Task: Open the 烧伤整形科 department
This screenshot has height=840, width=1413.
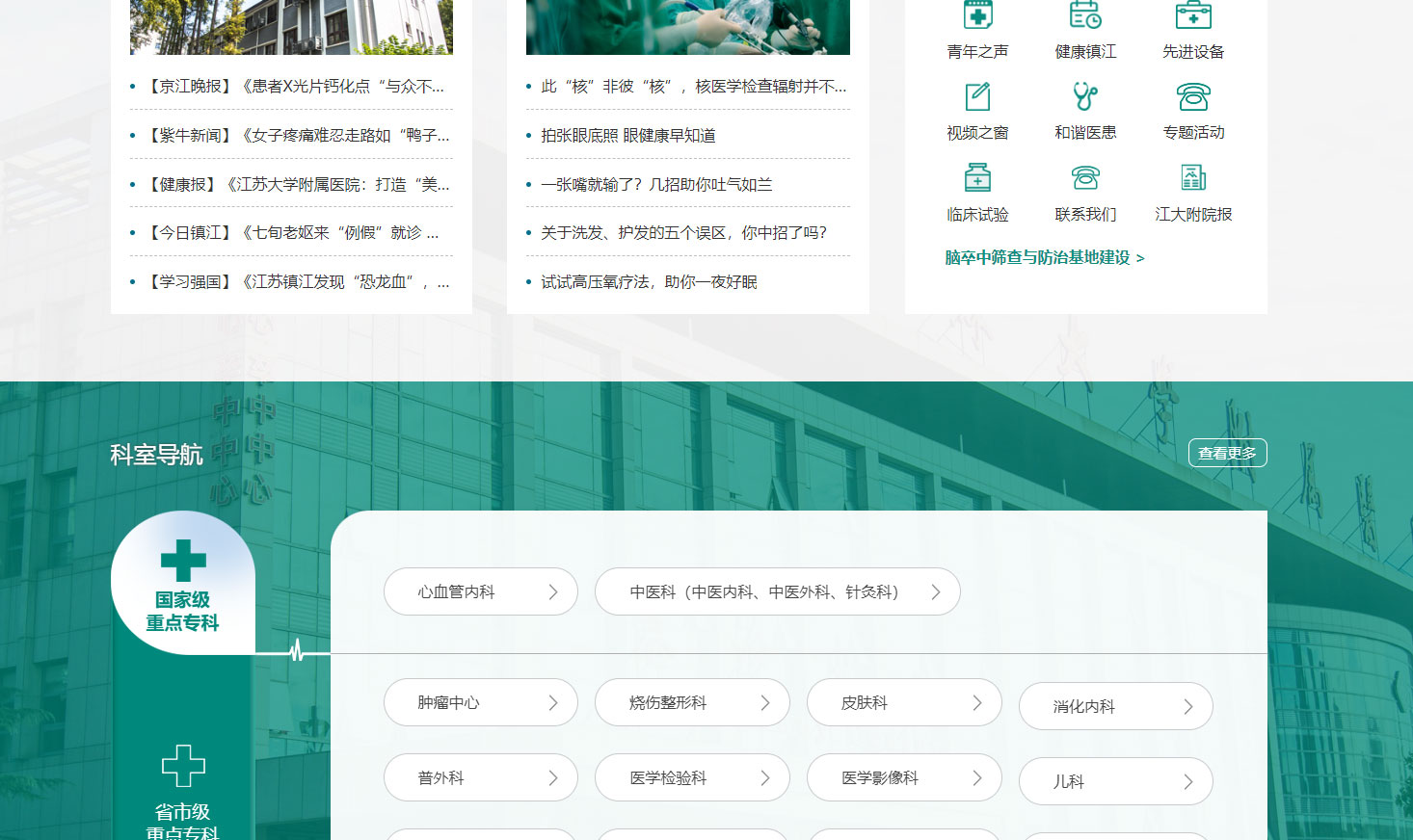Action: click(x=692, y=702)
